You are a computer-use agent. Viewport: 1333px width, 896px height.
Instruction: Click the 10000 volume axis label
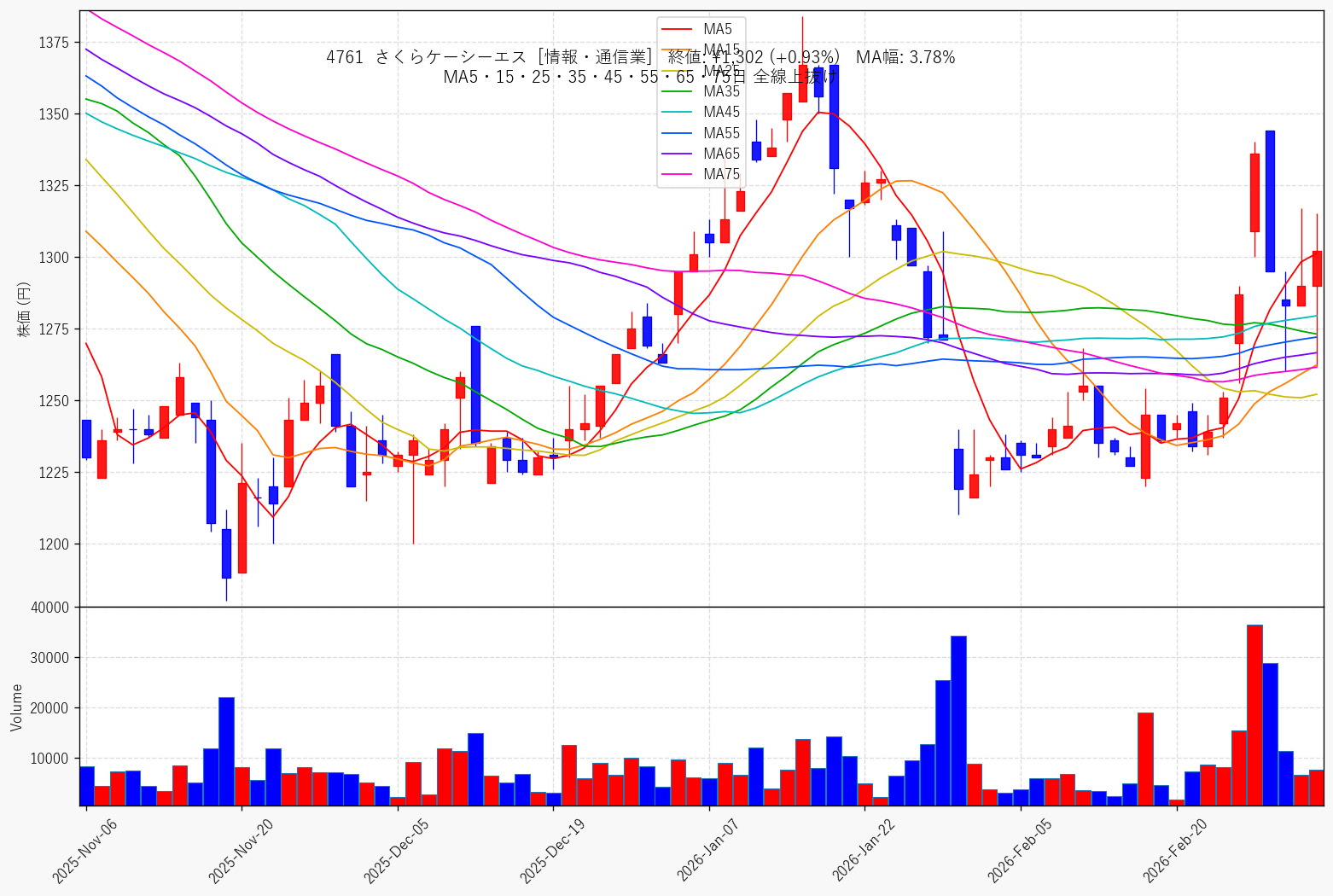[x=50, y=759]
